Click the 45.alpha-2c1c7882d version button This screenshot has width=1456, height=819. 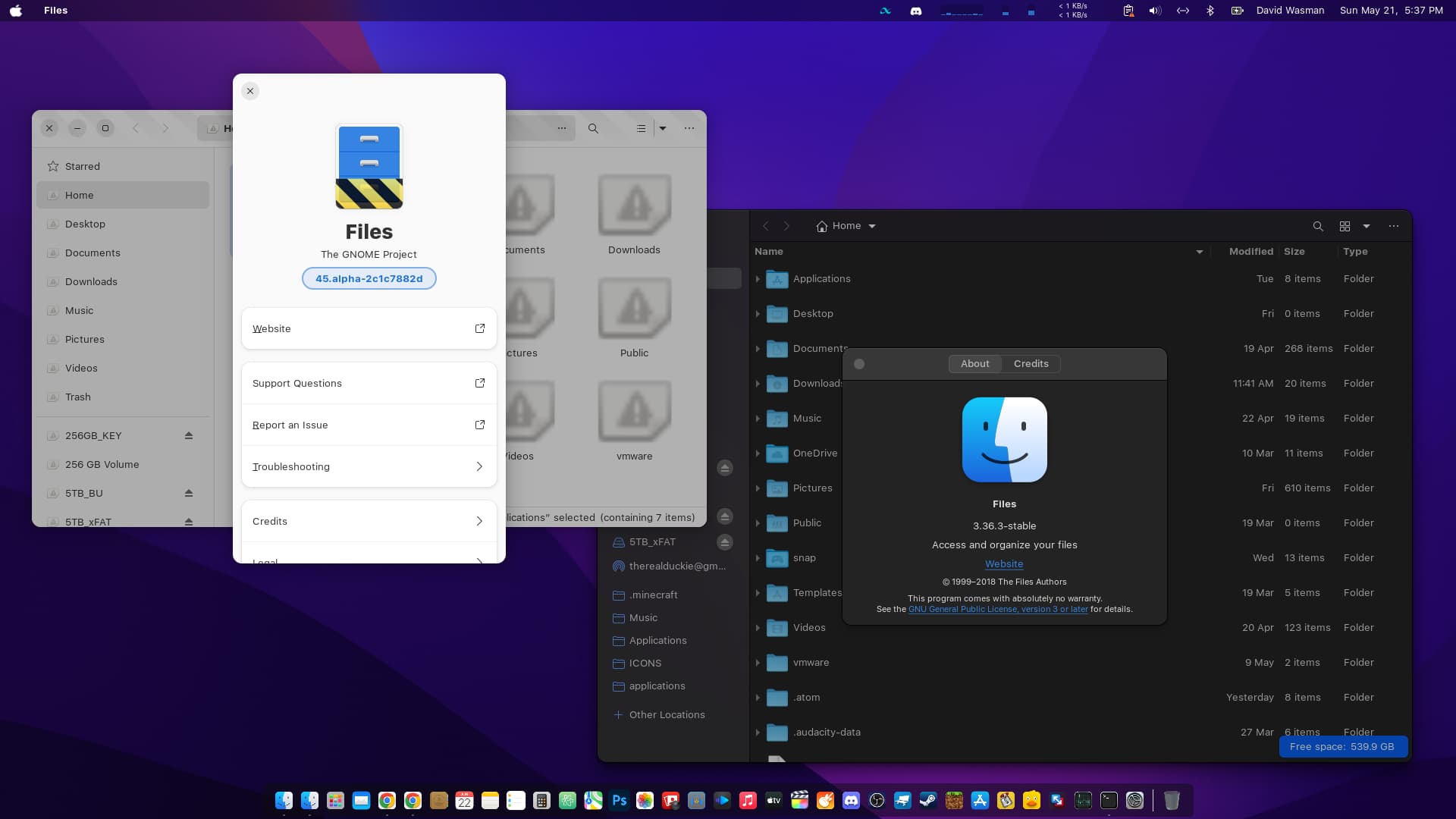[369, 278]
